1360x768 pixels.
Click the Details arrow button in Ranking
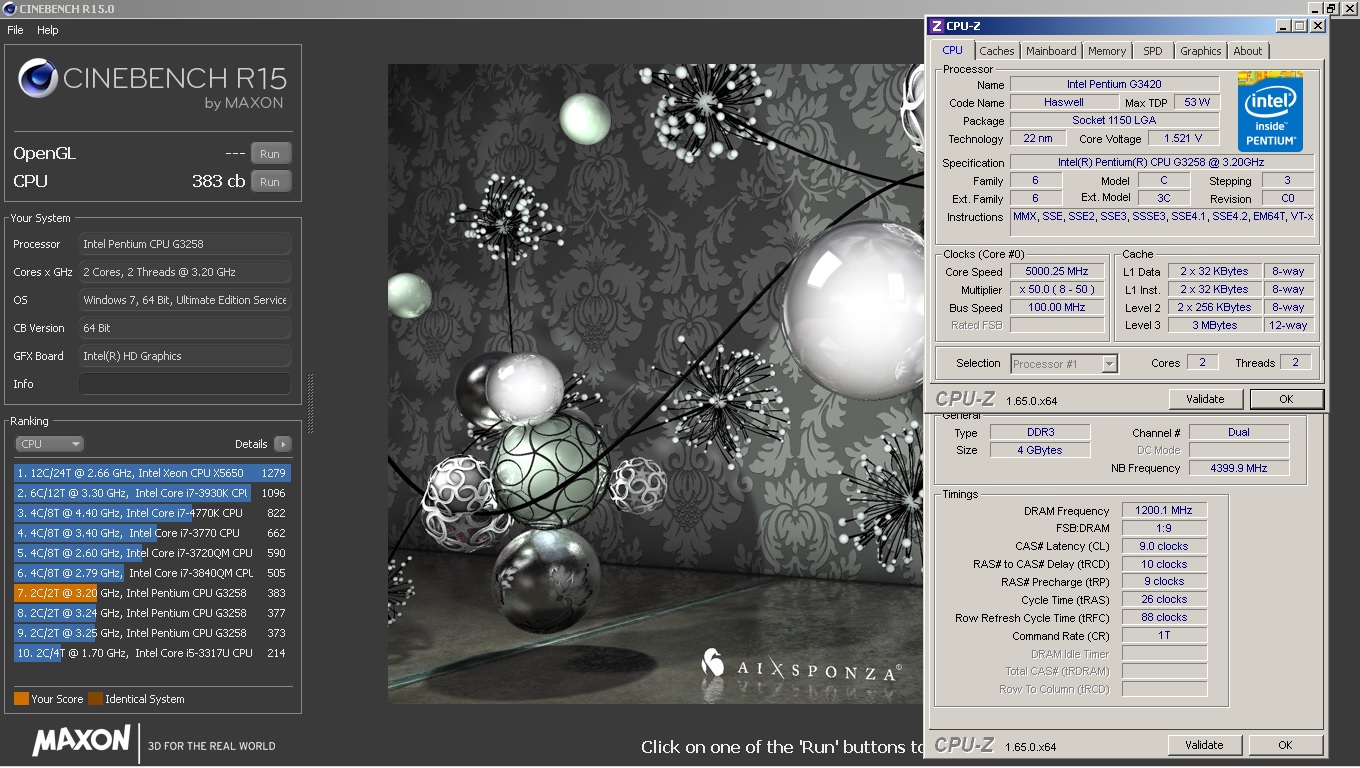coord(283,444)
